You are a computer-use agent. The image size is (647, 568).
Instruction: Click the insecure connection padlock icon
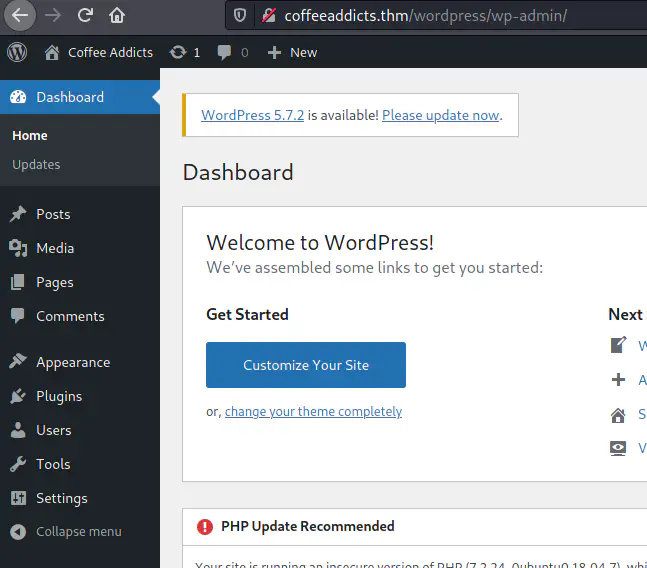267,15
